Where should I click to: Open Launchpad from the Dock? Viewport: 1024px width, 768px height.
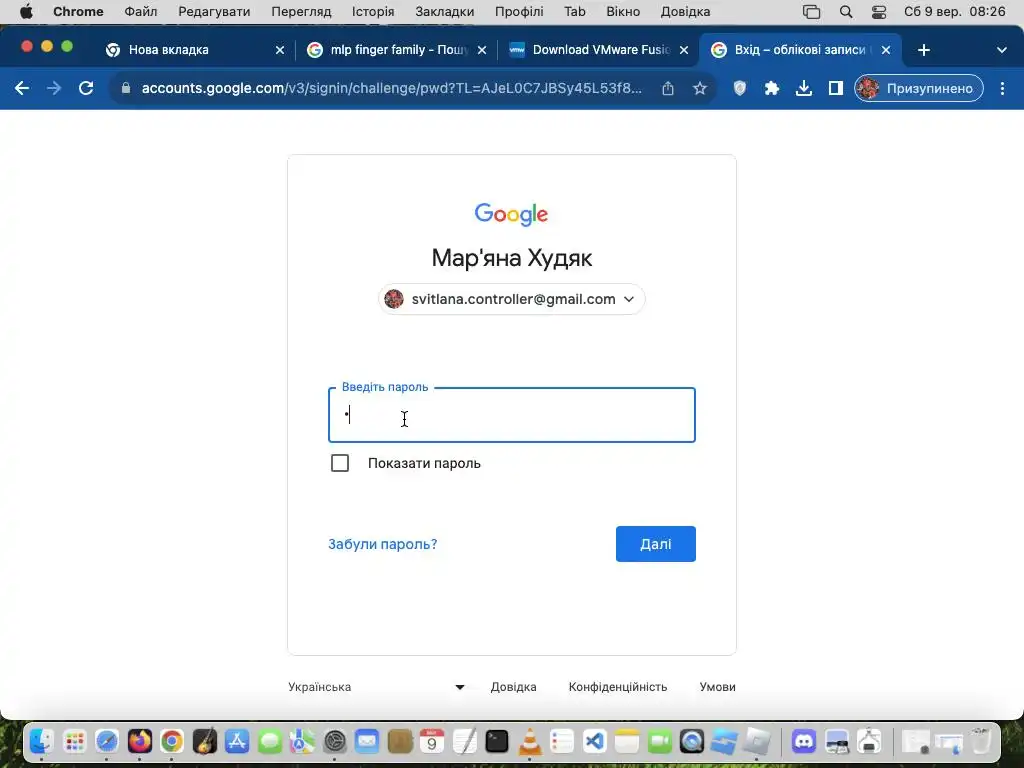pos(74,741)
